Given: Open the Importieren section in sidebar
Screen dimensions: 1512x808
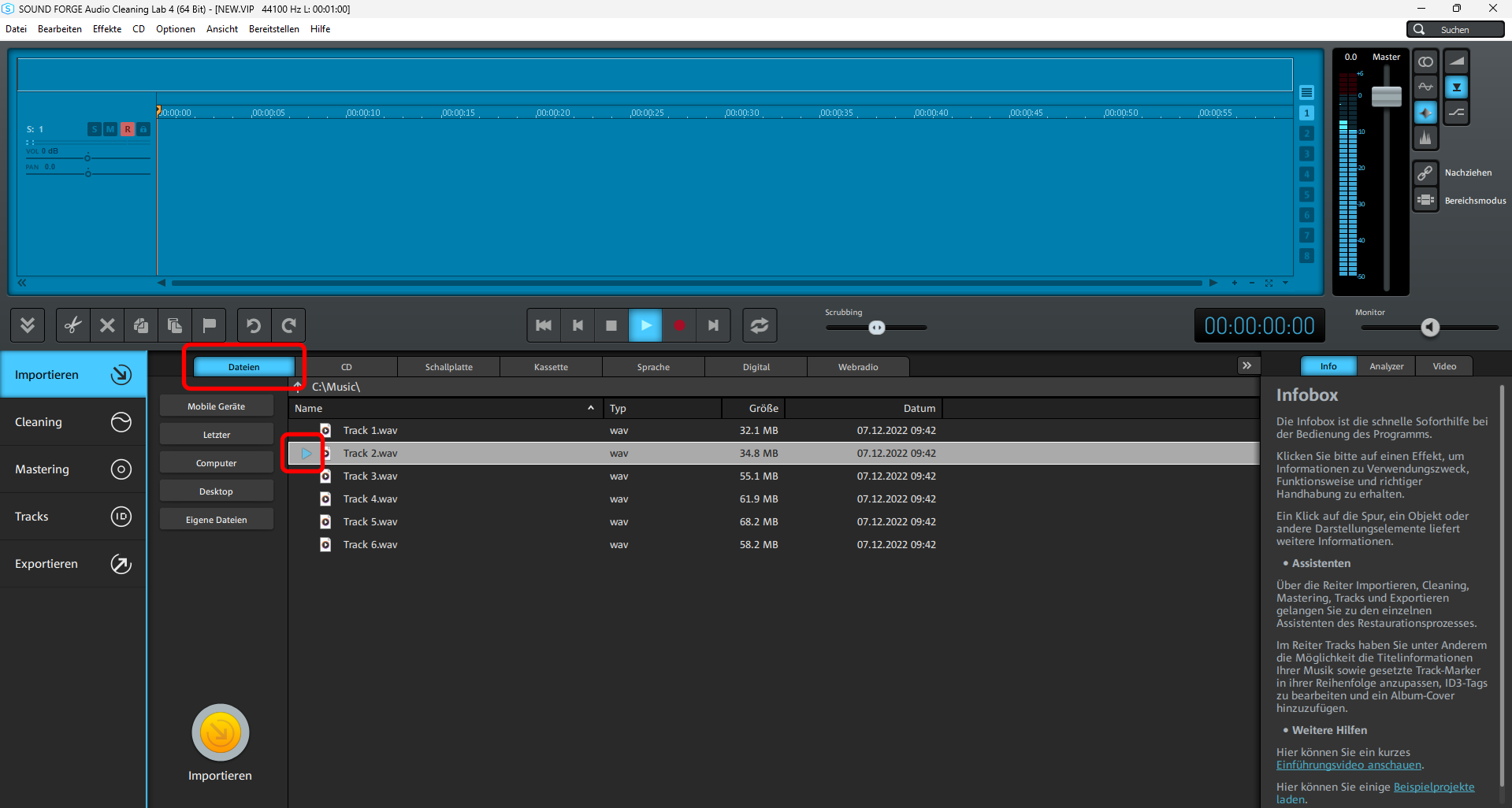Looking at the screenshot, I should click(x=73, y=375).
